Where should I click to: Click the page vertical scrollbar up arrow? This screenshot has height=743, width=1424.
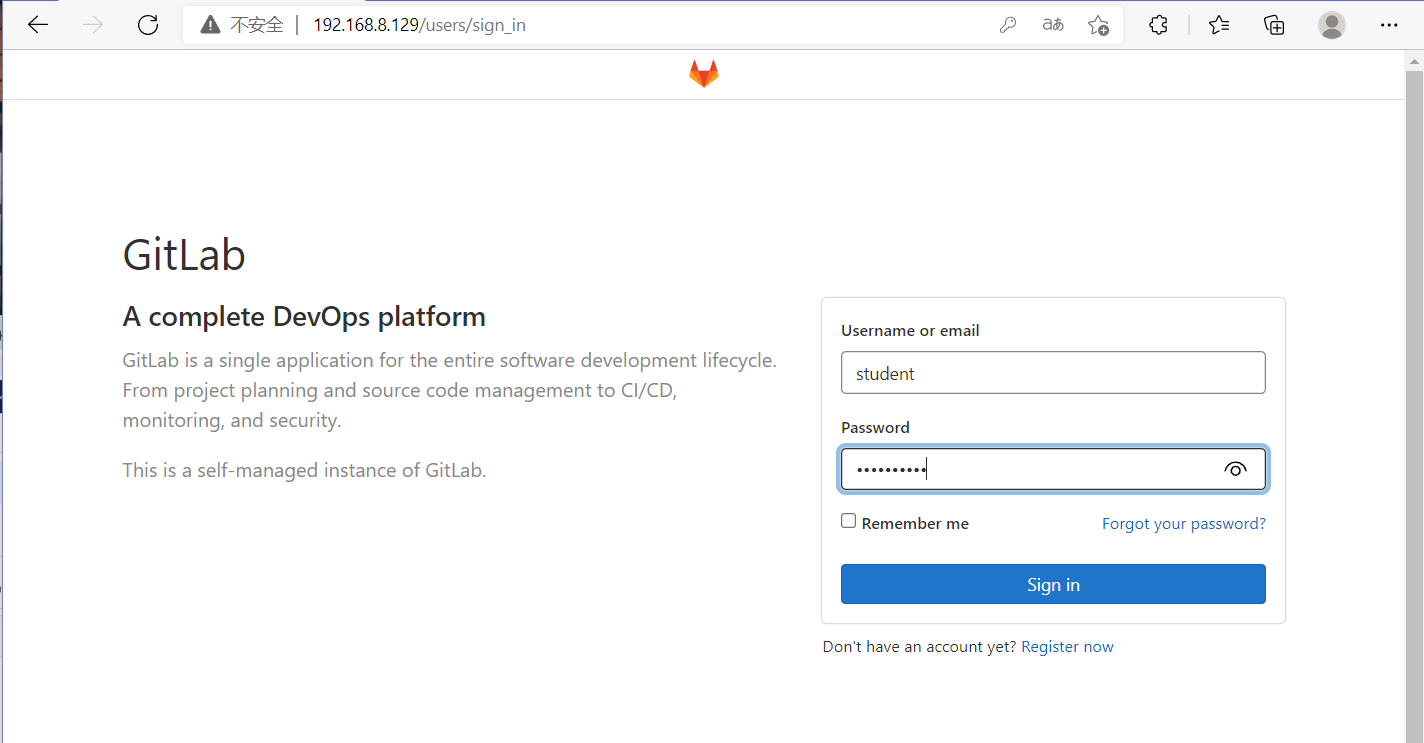click(1414, 60)
